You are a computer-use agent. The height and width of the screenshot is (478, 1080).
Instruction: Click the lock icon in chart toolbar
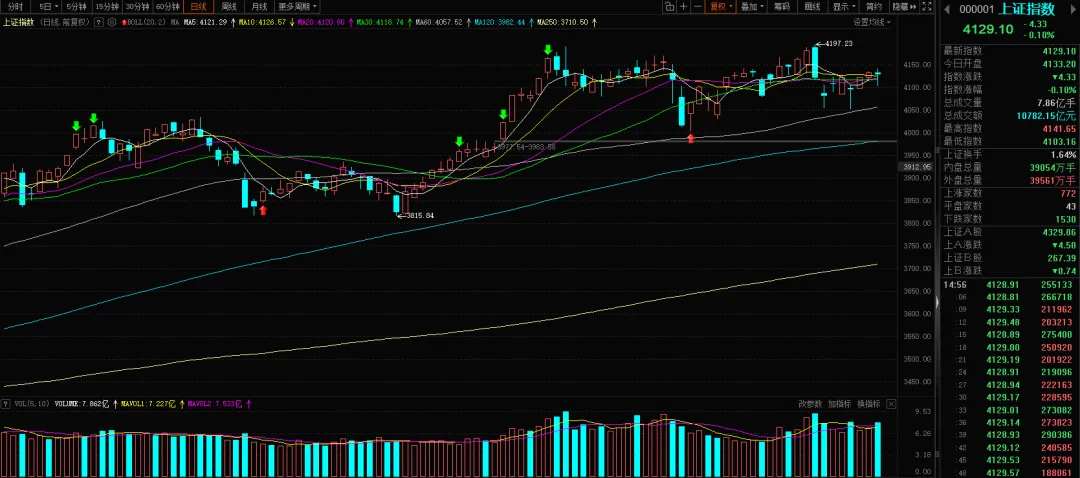[x=669, y=7]
